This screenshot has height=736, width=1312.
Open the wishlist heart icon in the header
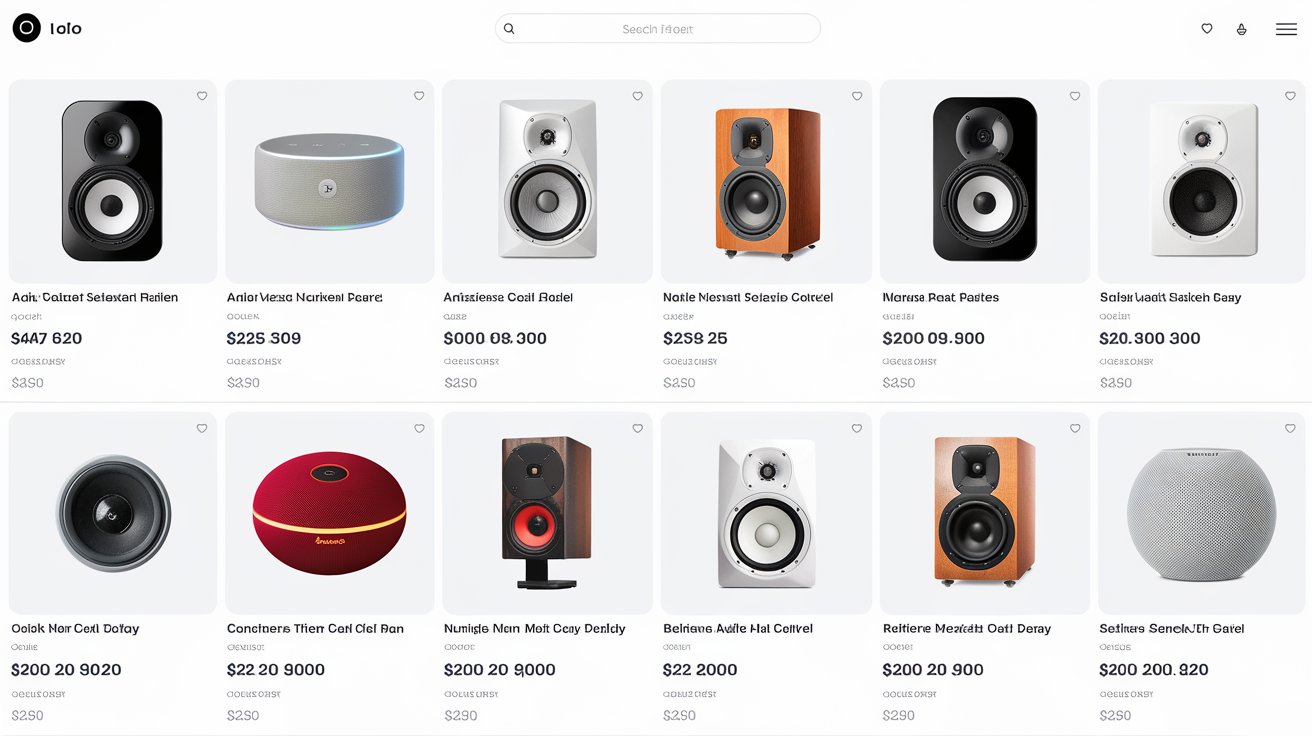tap(1207, 29)
